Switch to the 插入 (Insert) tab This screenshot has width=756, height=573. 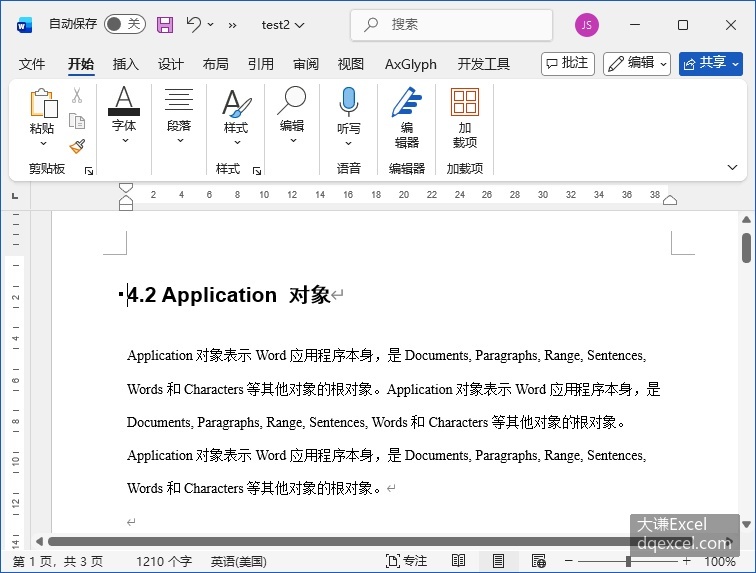125,64
